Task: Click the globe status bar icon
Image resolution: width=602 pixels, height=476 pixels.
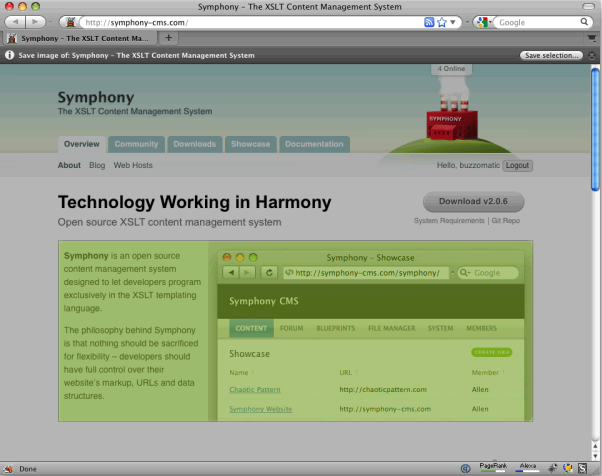Action: (567, 468)
